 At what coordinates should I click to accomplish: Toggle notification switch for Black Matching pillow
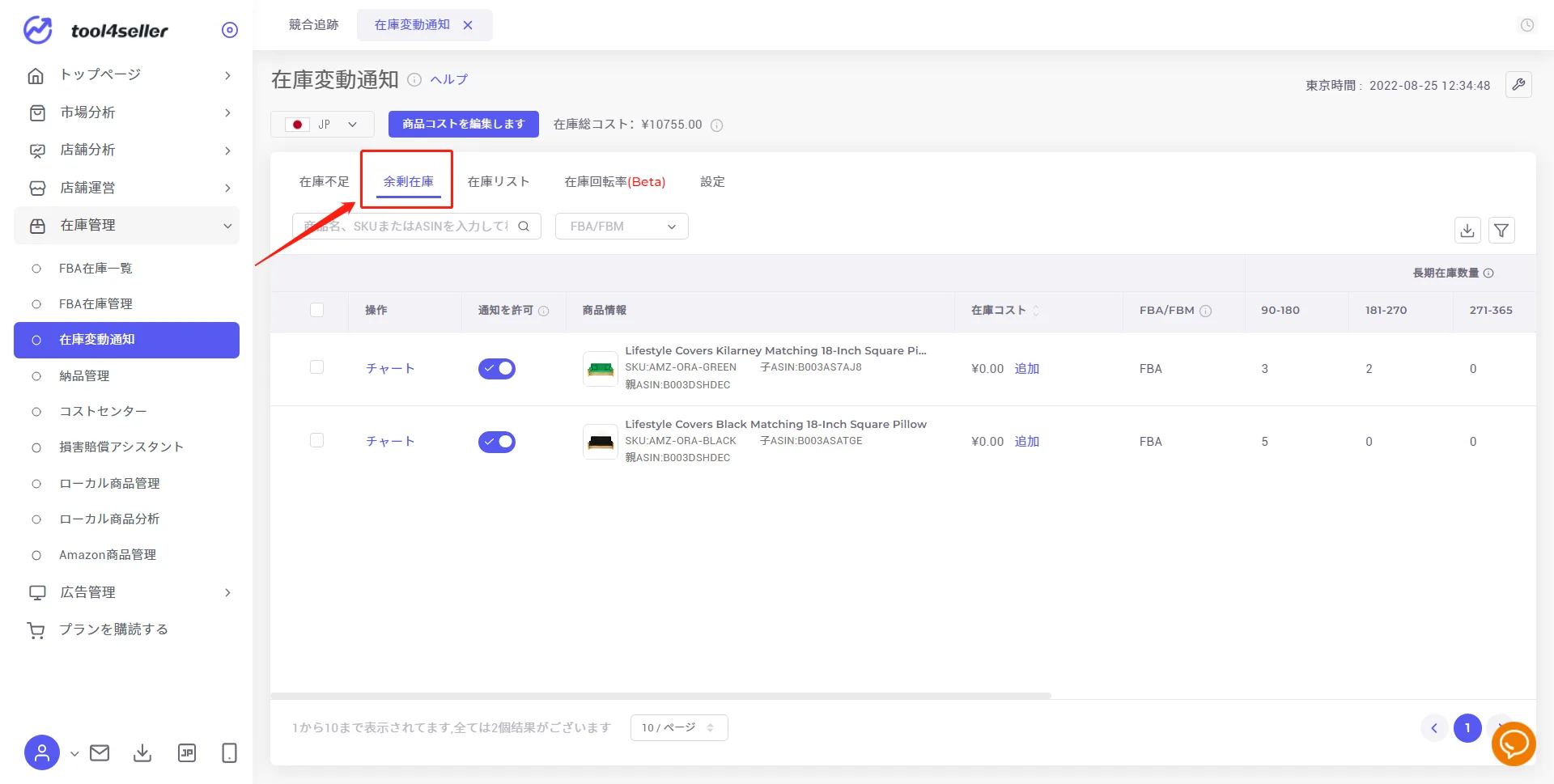(497, 442)
